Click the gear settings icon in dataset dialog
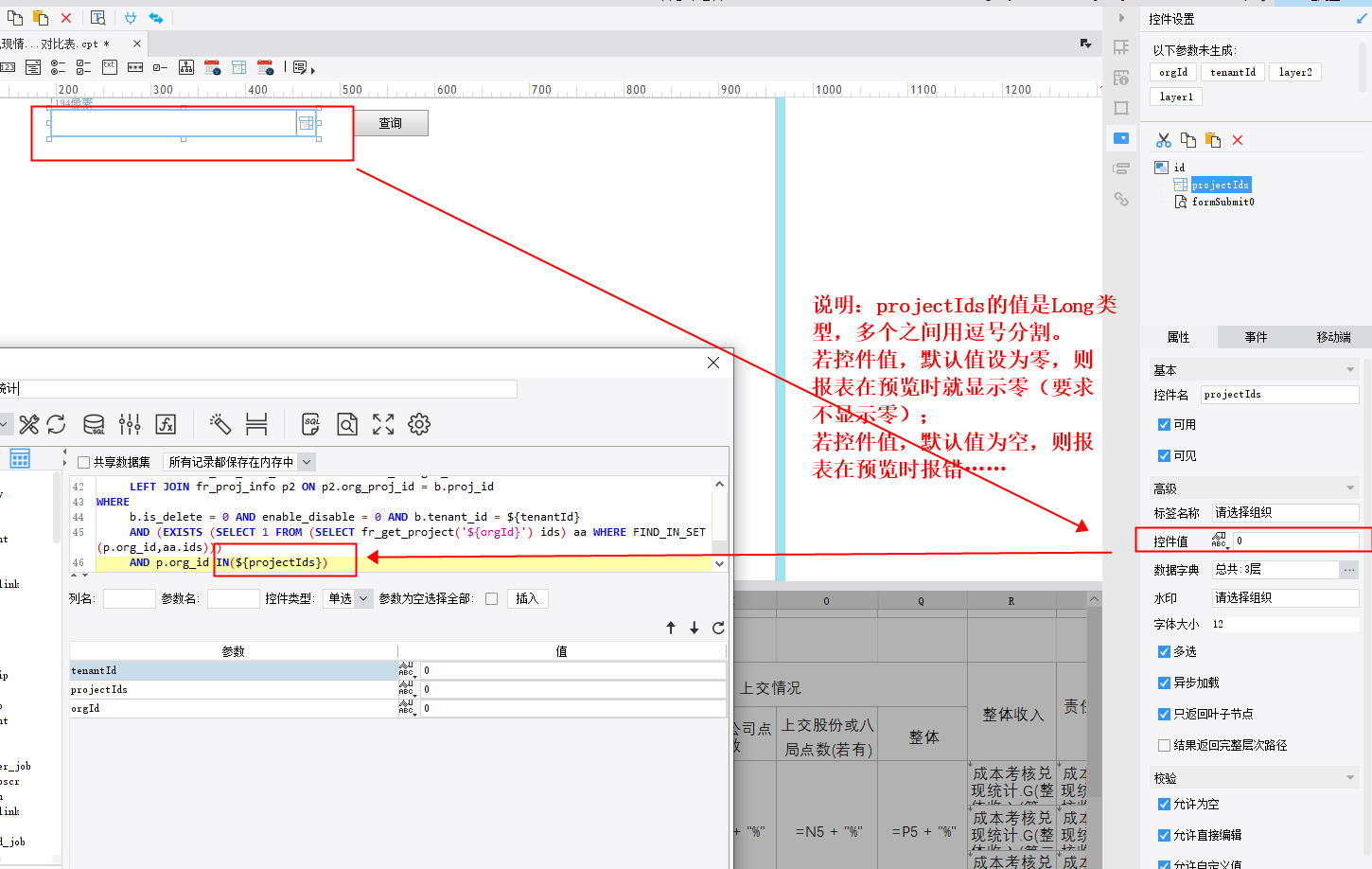 [x=419, y=424]
